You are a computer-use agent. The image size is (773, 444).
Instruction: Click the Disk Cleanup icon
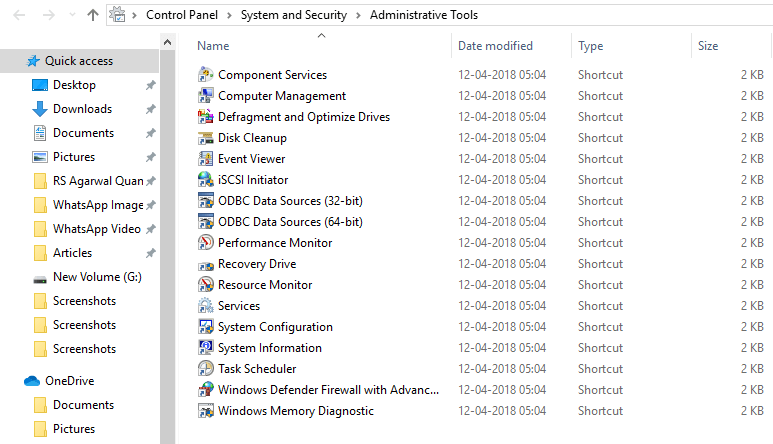click(x=206, y=138)
